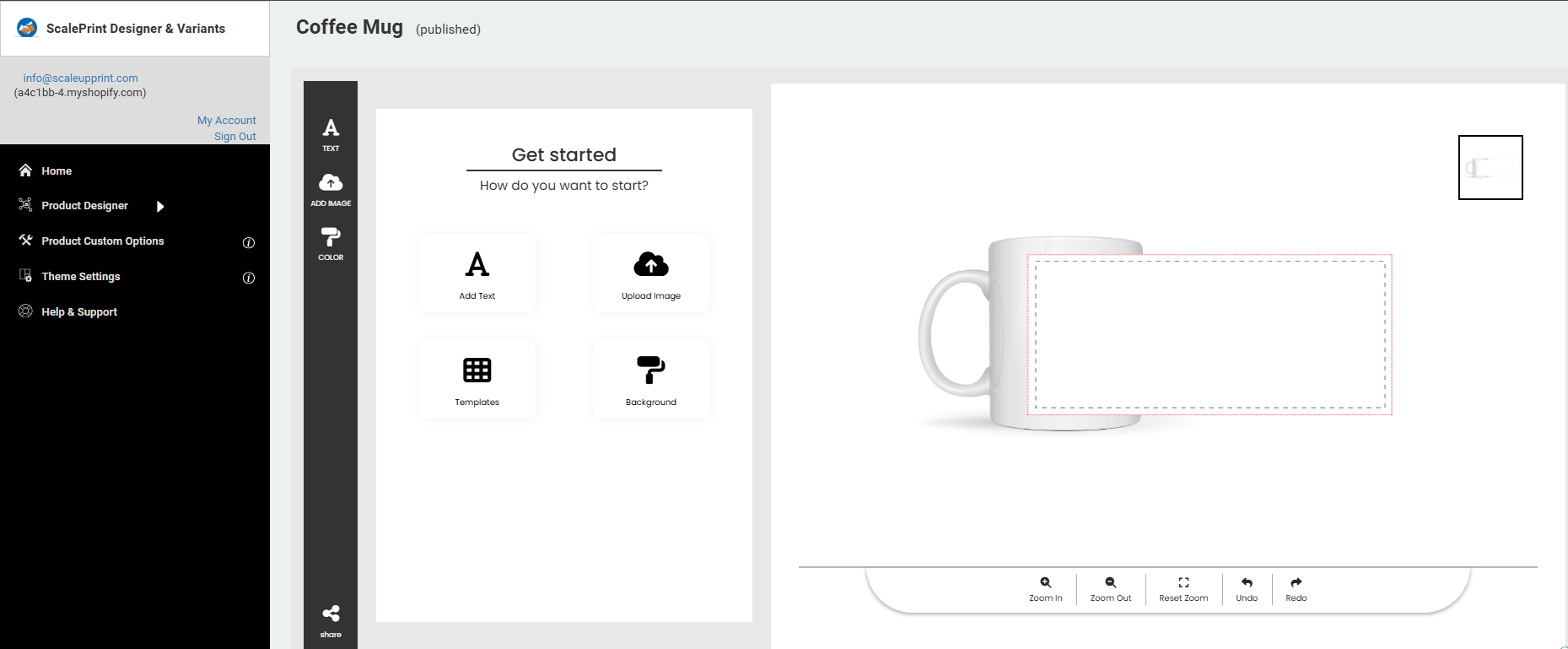Screen dimensions: 1568x649
Task: Go to Home in the sidebar
Action: point(57,170)
